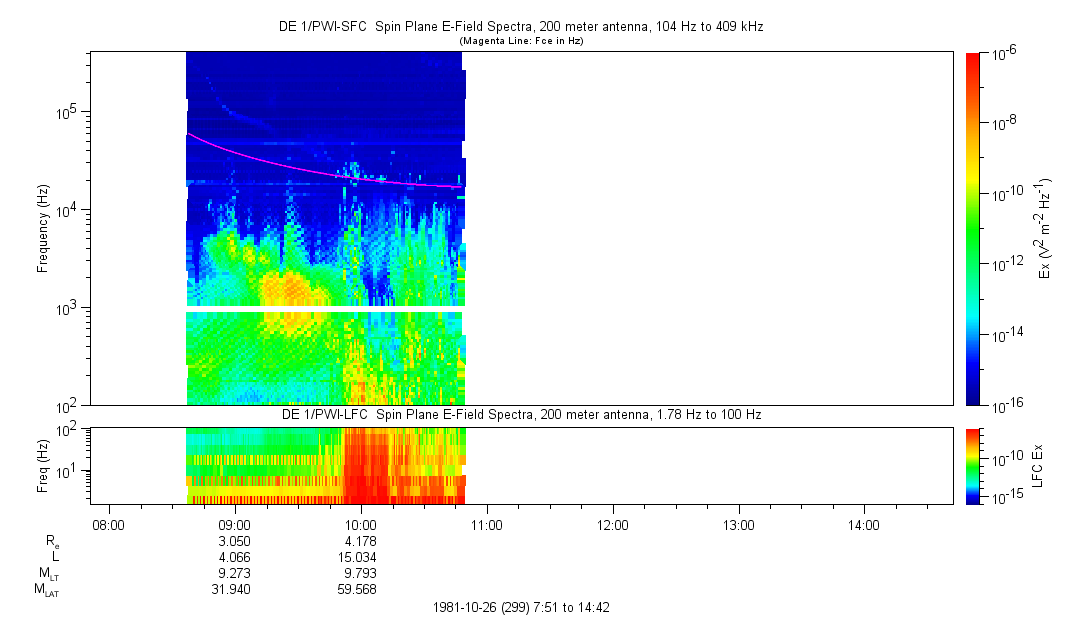The image size is (1083, 620).
Task: Click the SFC spectra plot title text
Action: (521, 27)
